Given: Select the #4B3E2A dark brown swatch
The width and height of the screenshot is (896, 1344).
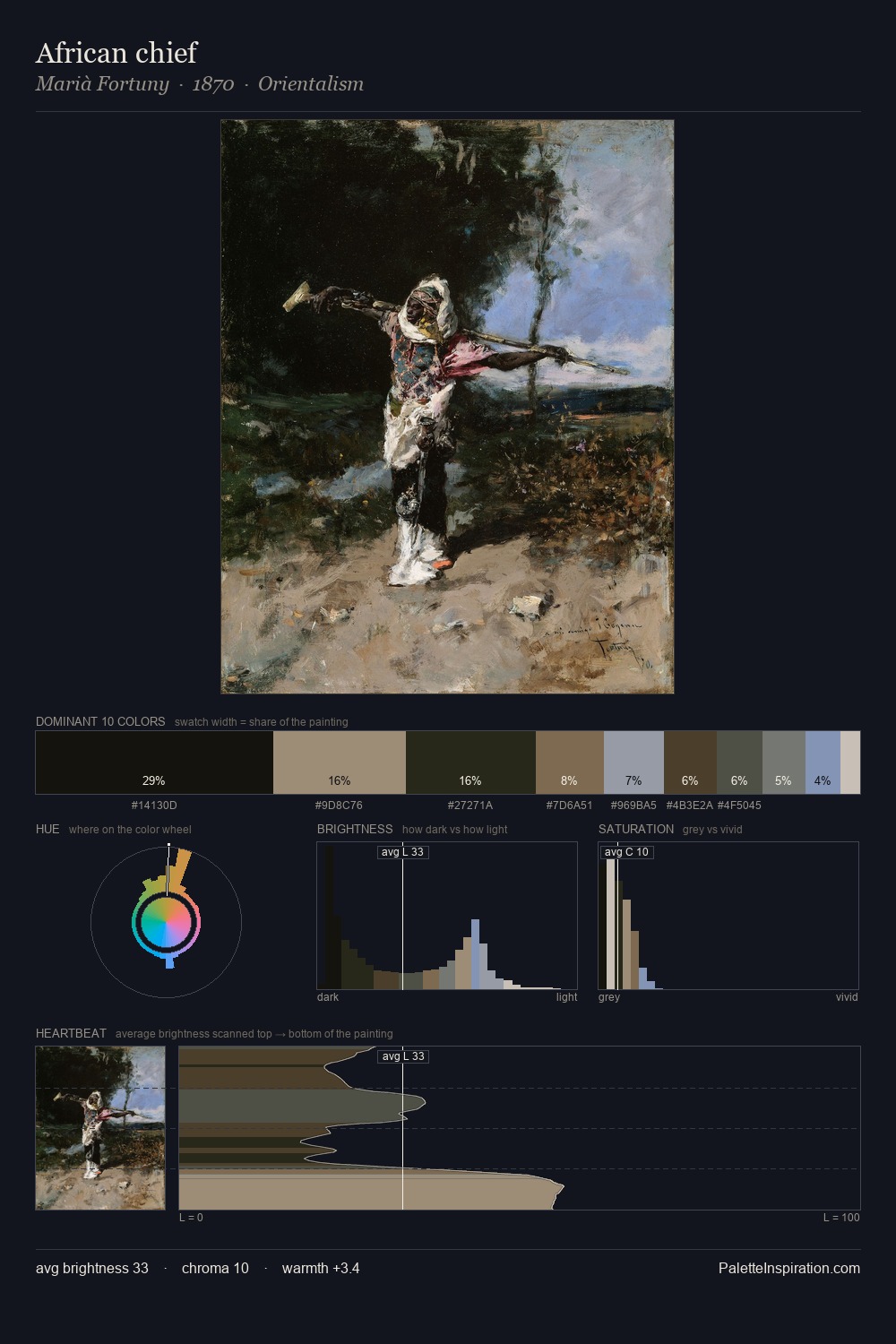Looking at the screenshot, I should point(690,762).
